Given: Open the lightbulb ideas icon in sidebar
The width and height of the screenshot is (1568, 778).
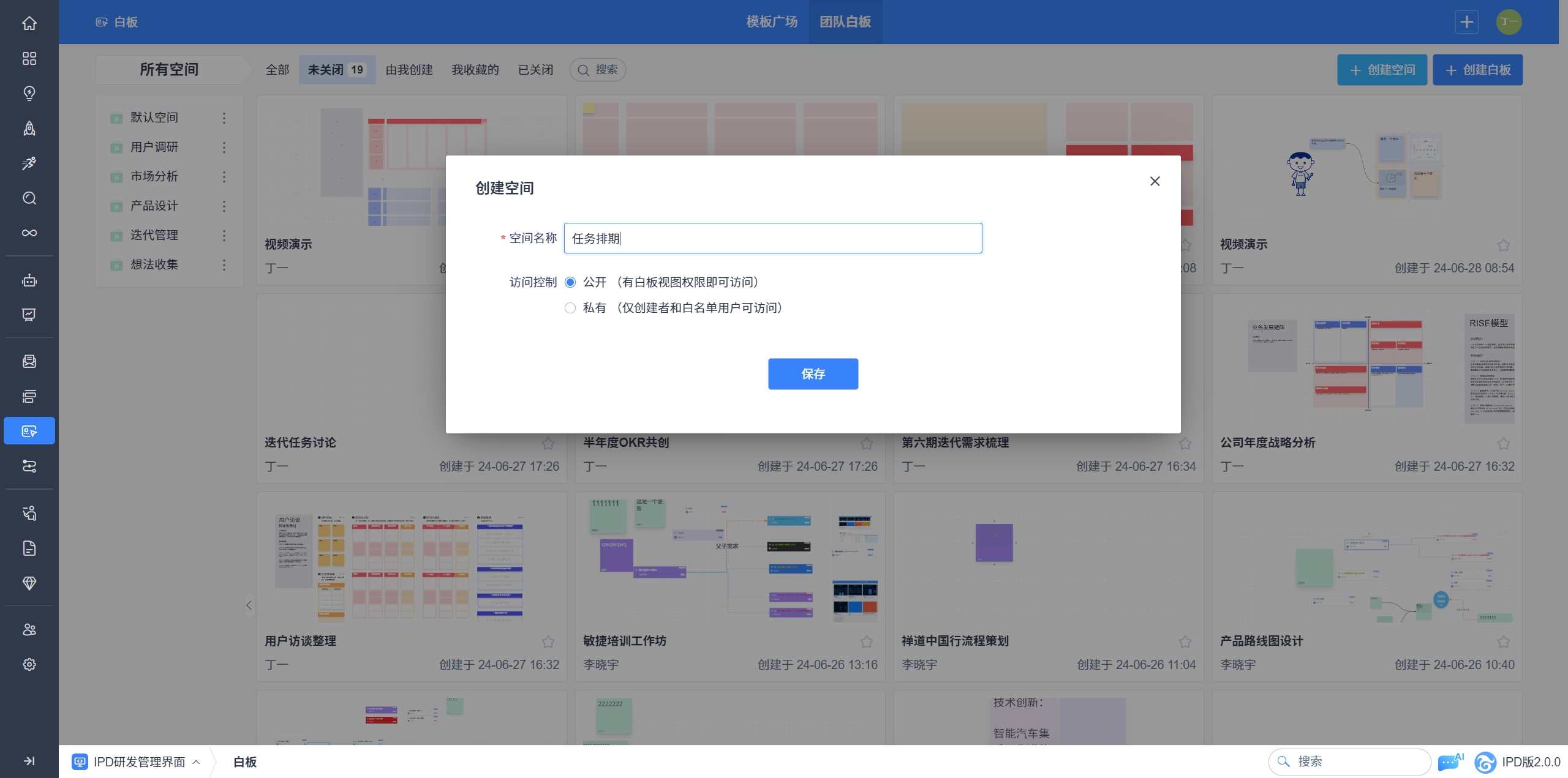Looking at the screenshot, I should tap(29, 93).
